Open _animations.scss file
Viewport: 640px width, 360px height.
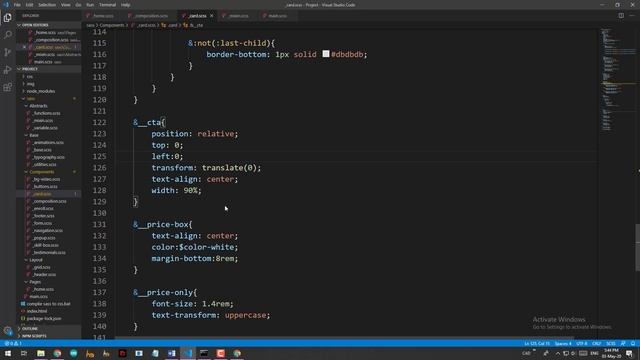coord(48,142)
